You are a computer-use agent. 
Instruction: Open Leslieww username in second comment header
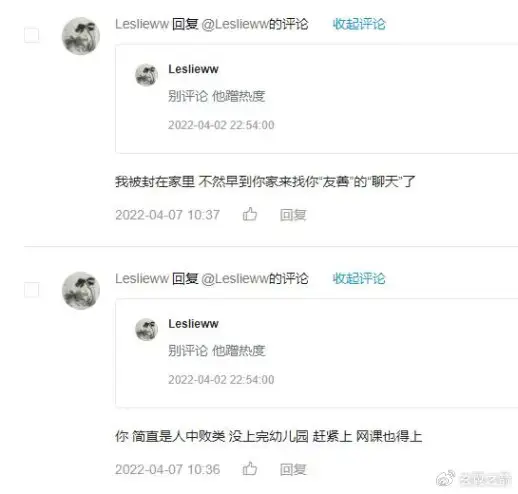point(142,278)
